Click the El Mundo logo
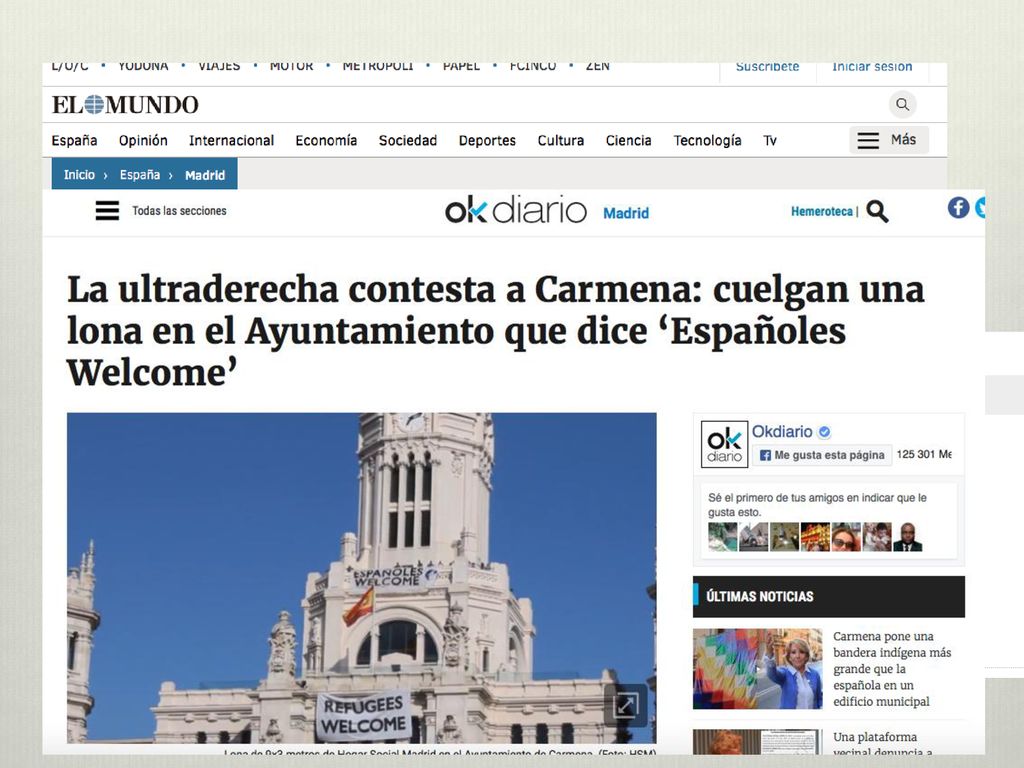Screen dimensions: 1024x768 [x=125, y=104]
